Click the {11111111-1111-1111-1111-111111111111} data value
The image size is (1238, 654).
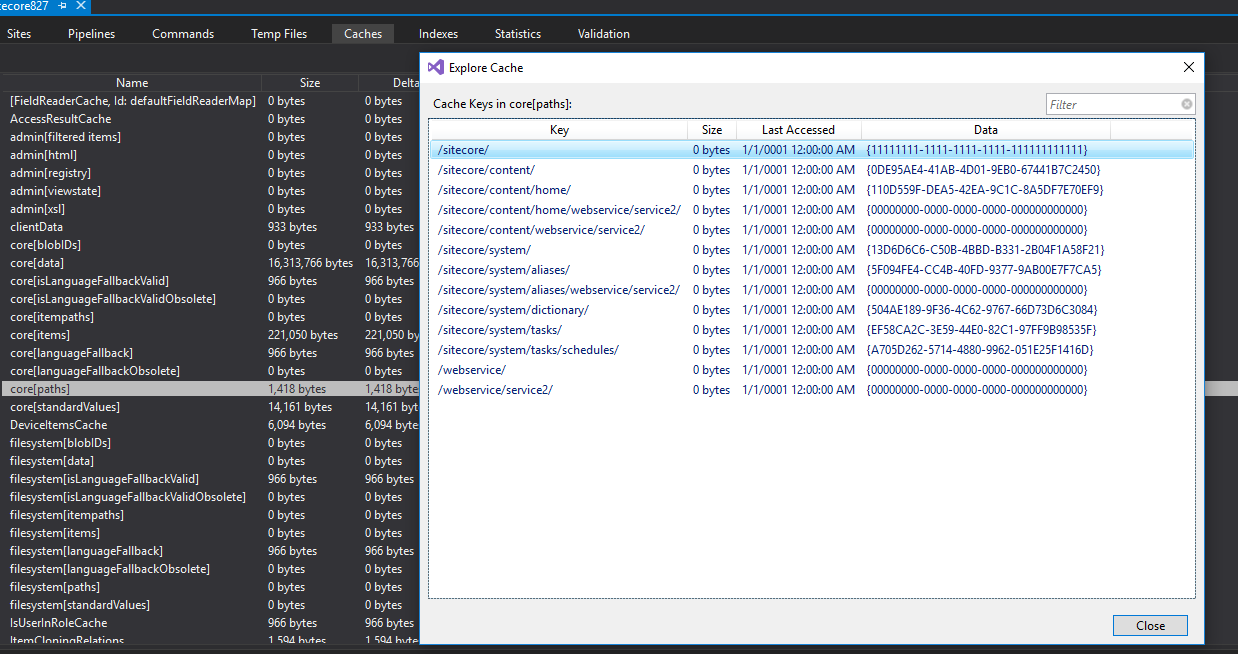click(x=977, y=150)
